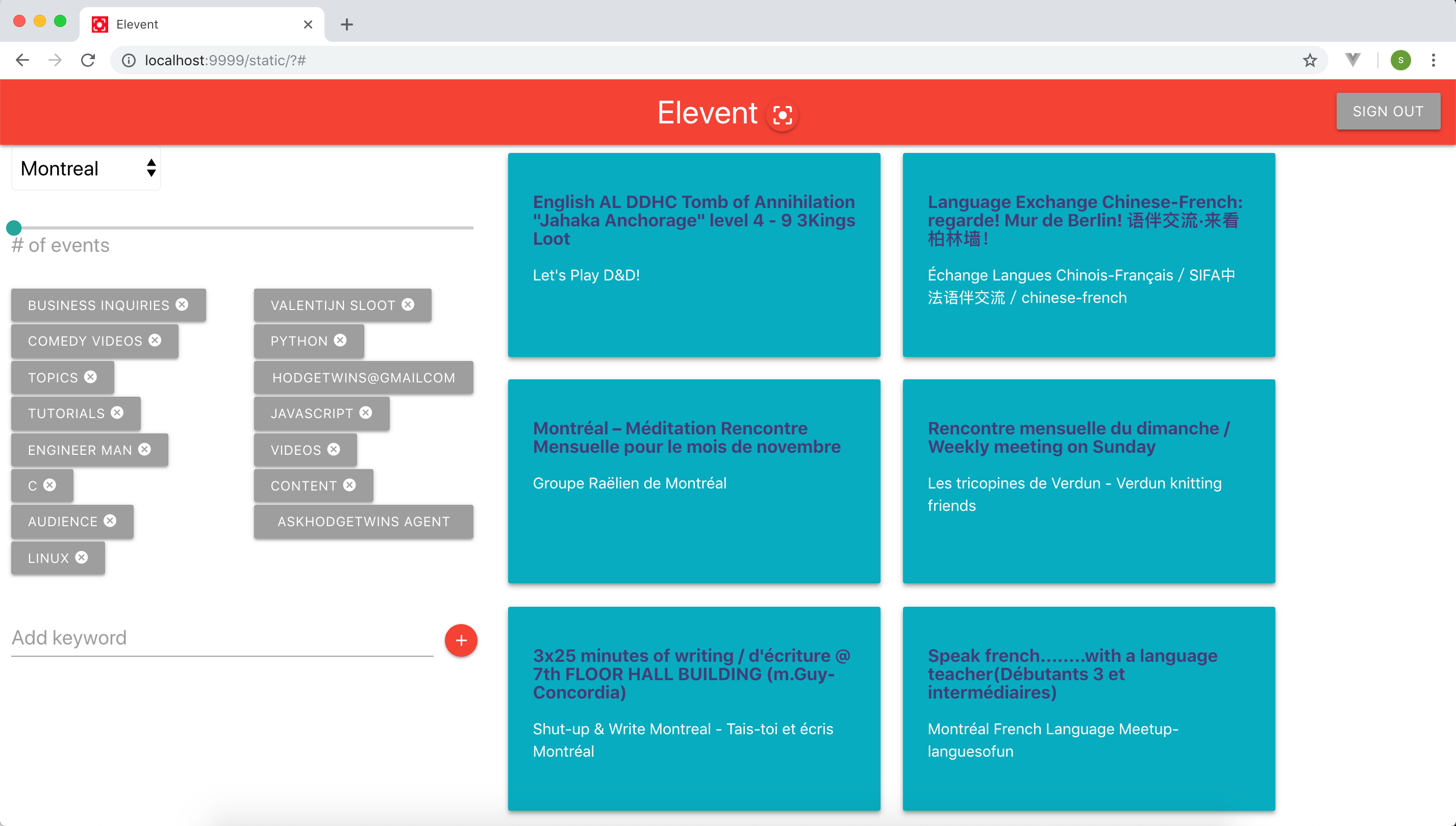Remove the VALENTIJN SLOOT chip
Image resolution: width=1456 pixels, height=826 pixels.
pyautogui.click(x=408, y=304)
